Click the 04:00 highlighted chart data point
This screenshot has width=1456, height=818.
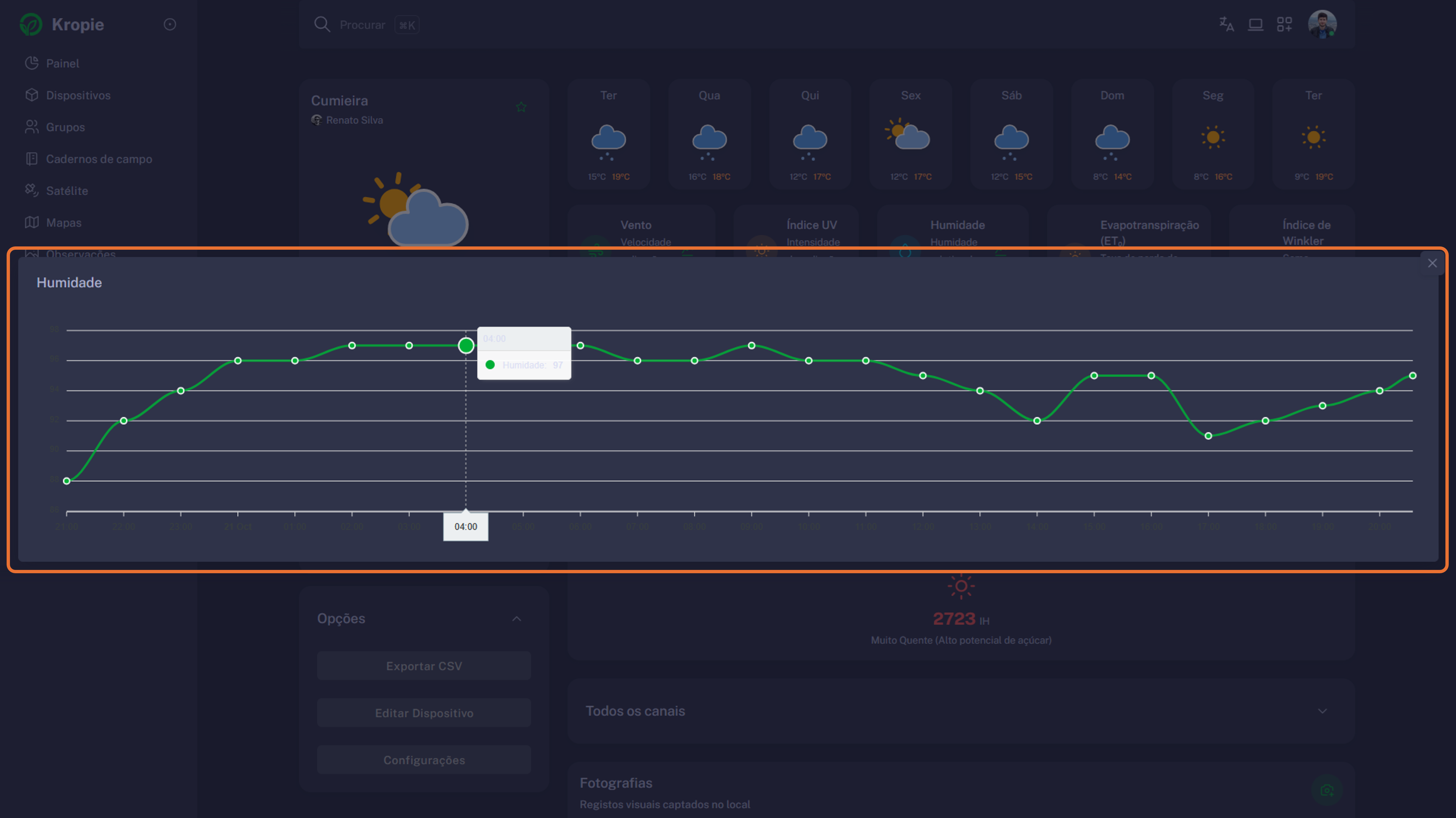(466, 345)
